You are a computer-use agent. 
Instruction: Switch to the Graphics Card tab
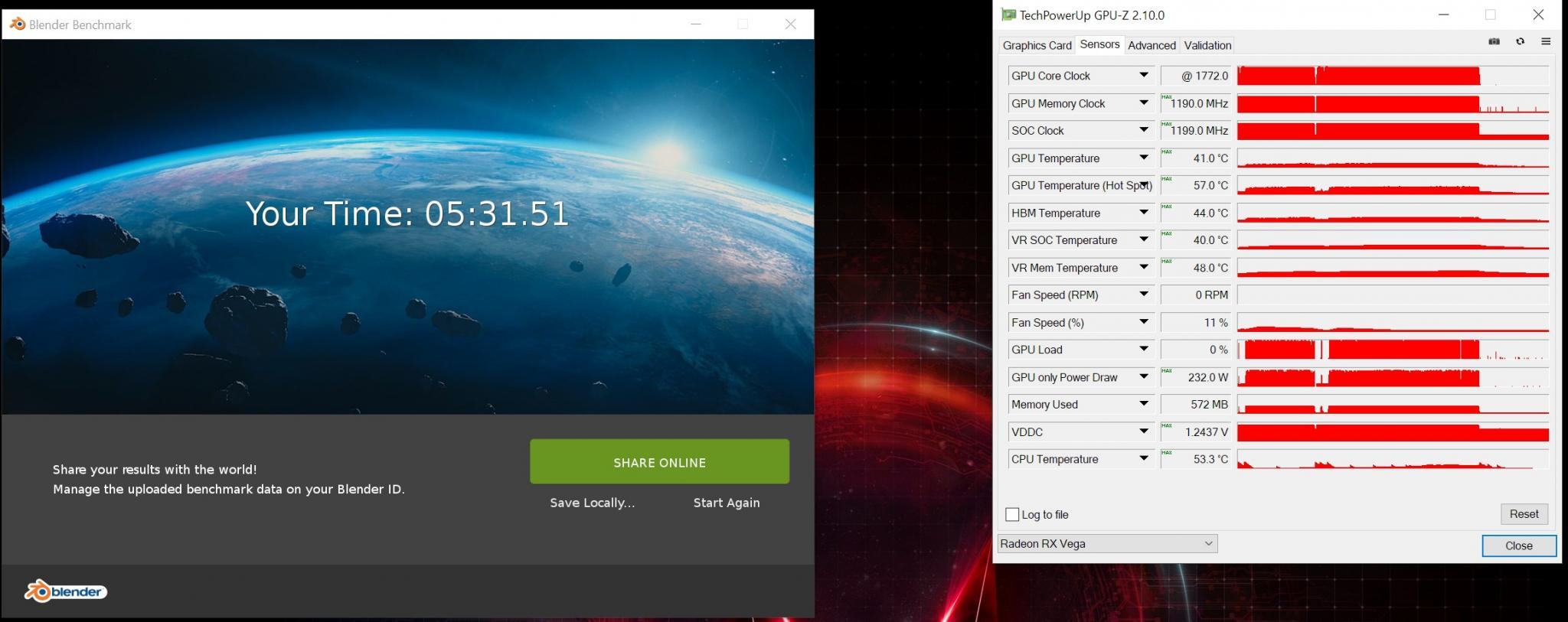(x=1037, y=45)
